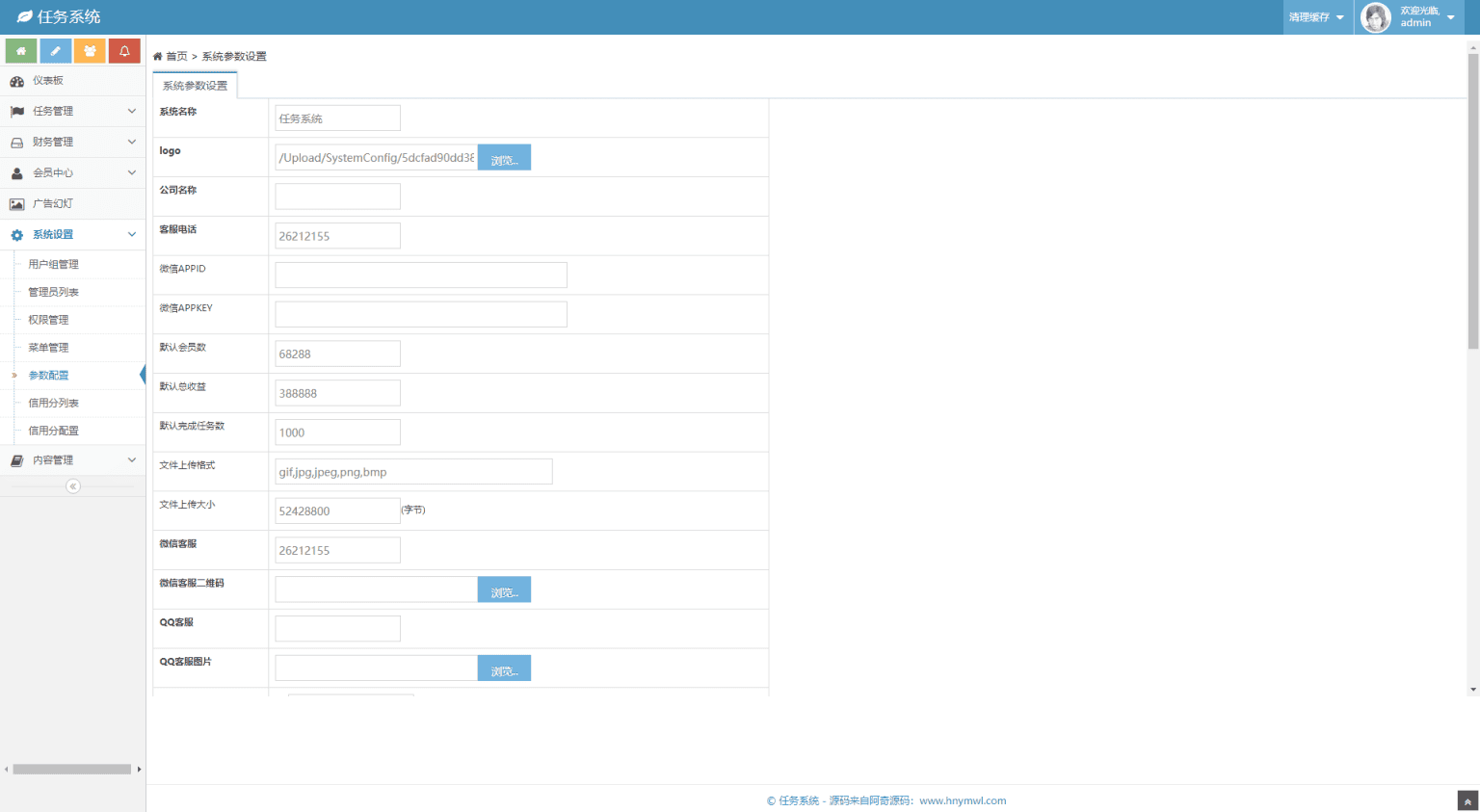Expand the 财务管理 menu
Image resolution: width=1480 pixels, height=812 pixels.
point(72,143)
